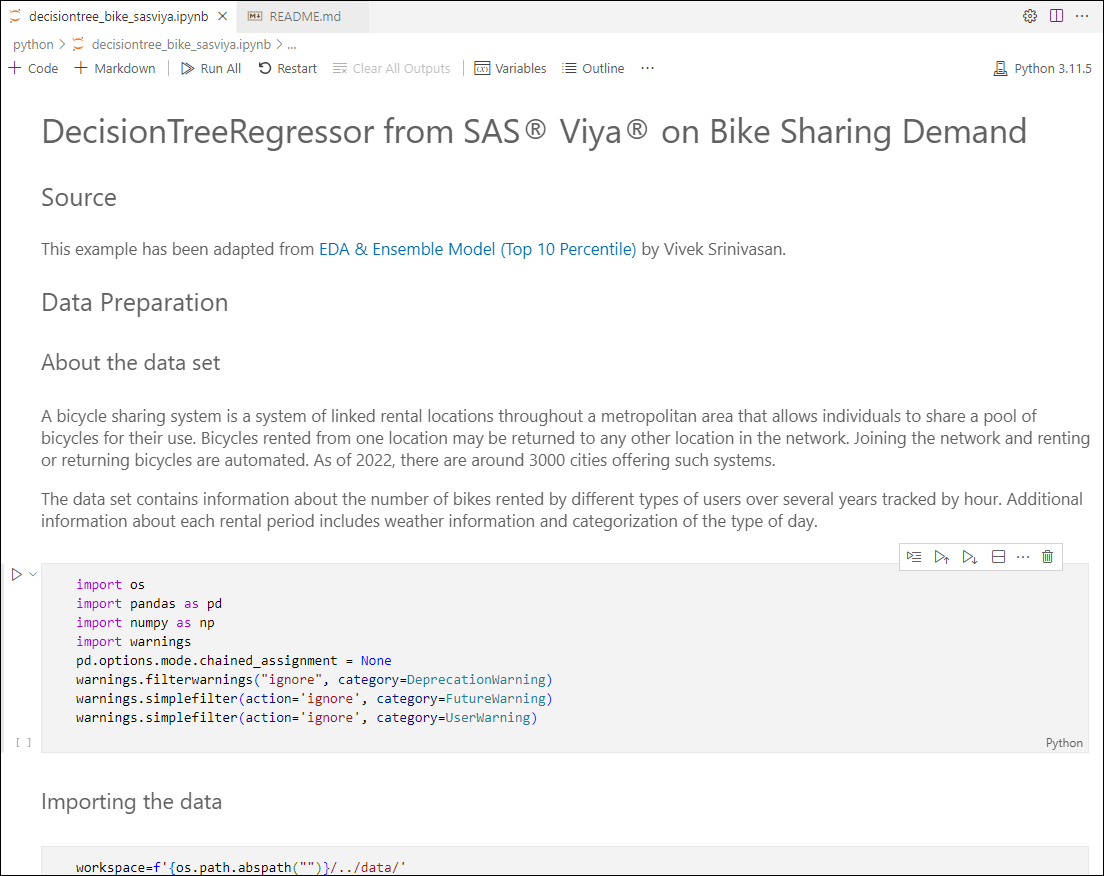Run the imports code cell
This screenshot has height=876, width=1104.
click(17, 575)
